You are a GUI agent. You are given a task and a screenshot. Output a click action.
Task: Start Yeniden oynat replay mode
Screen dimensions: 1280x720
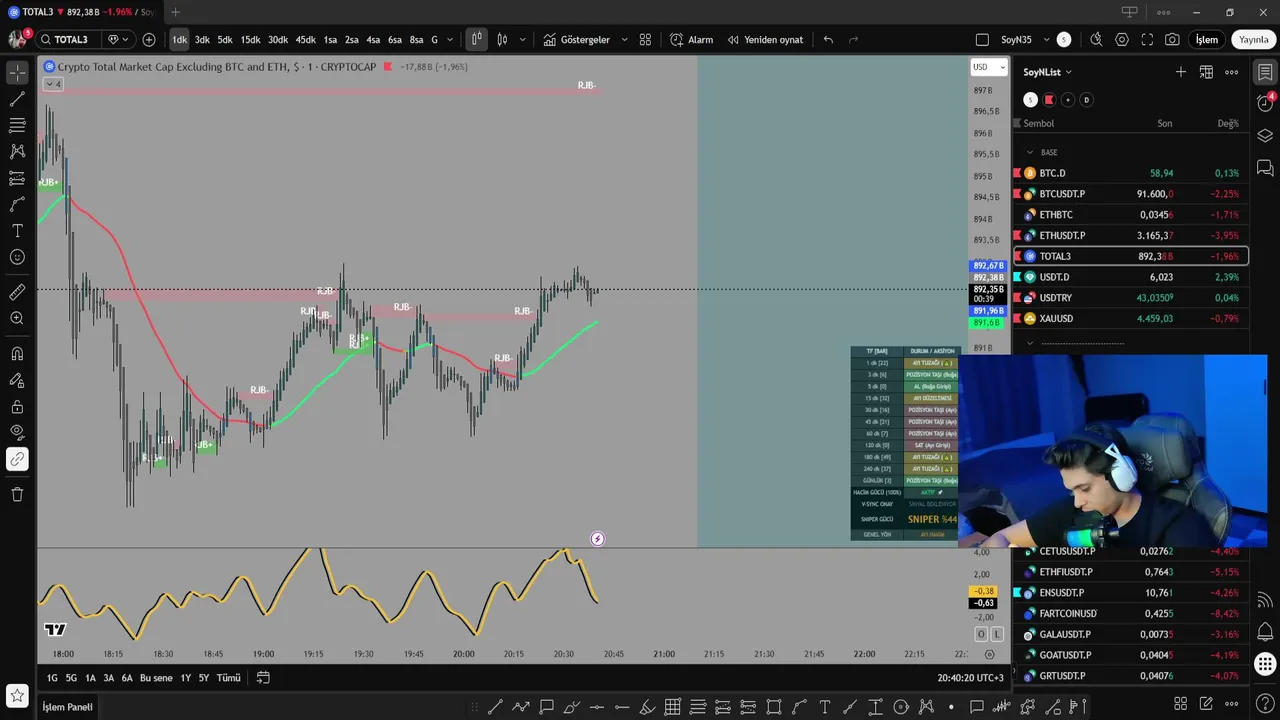765,40
